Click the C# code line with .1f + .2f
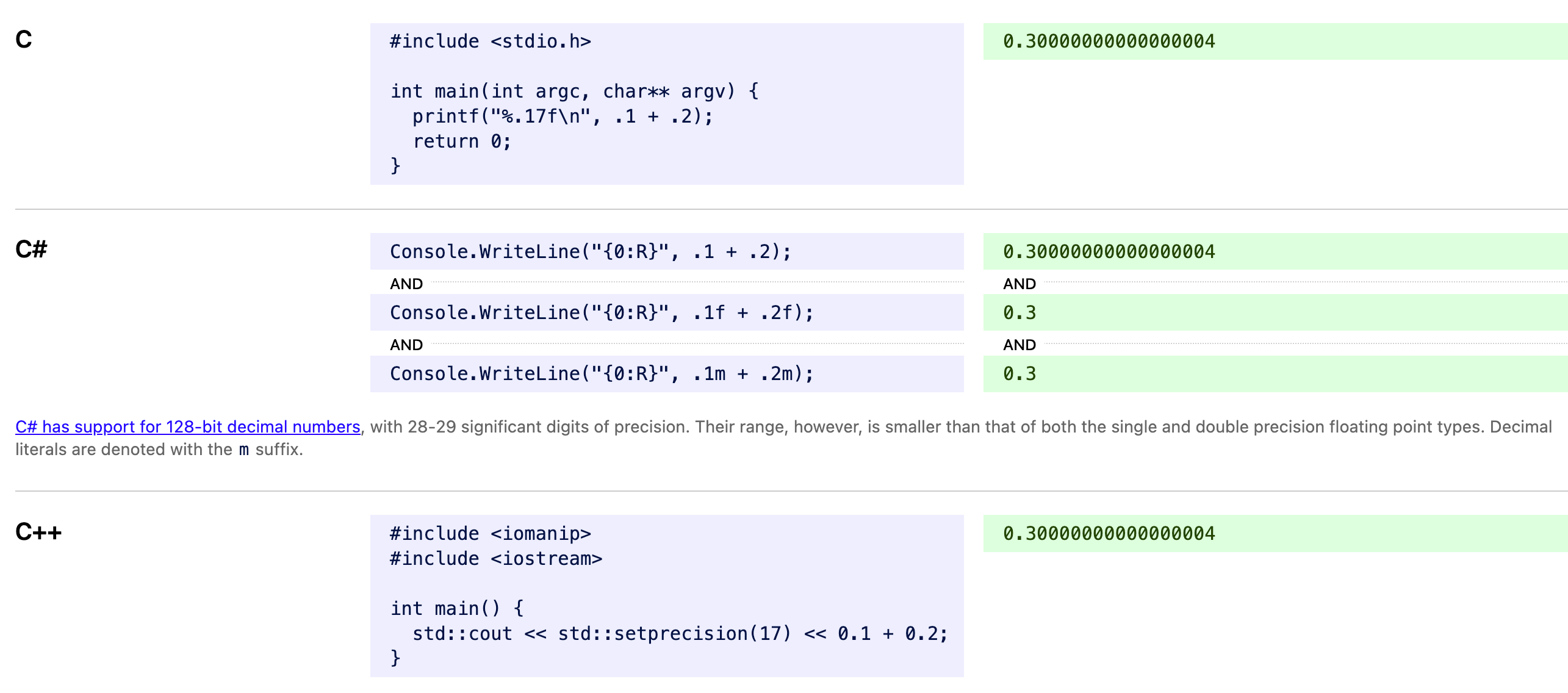Screen dimensions: 1568x693 pos(602,313)
